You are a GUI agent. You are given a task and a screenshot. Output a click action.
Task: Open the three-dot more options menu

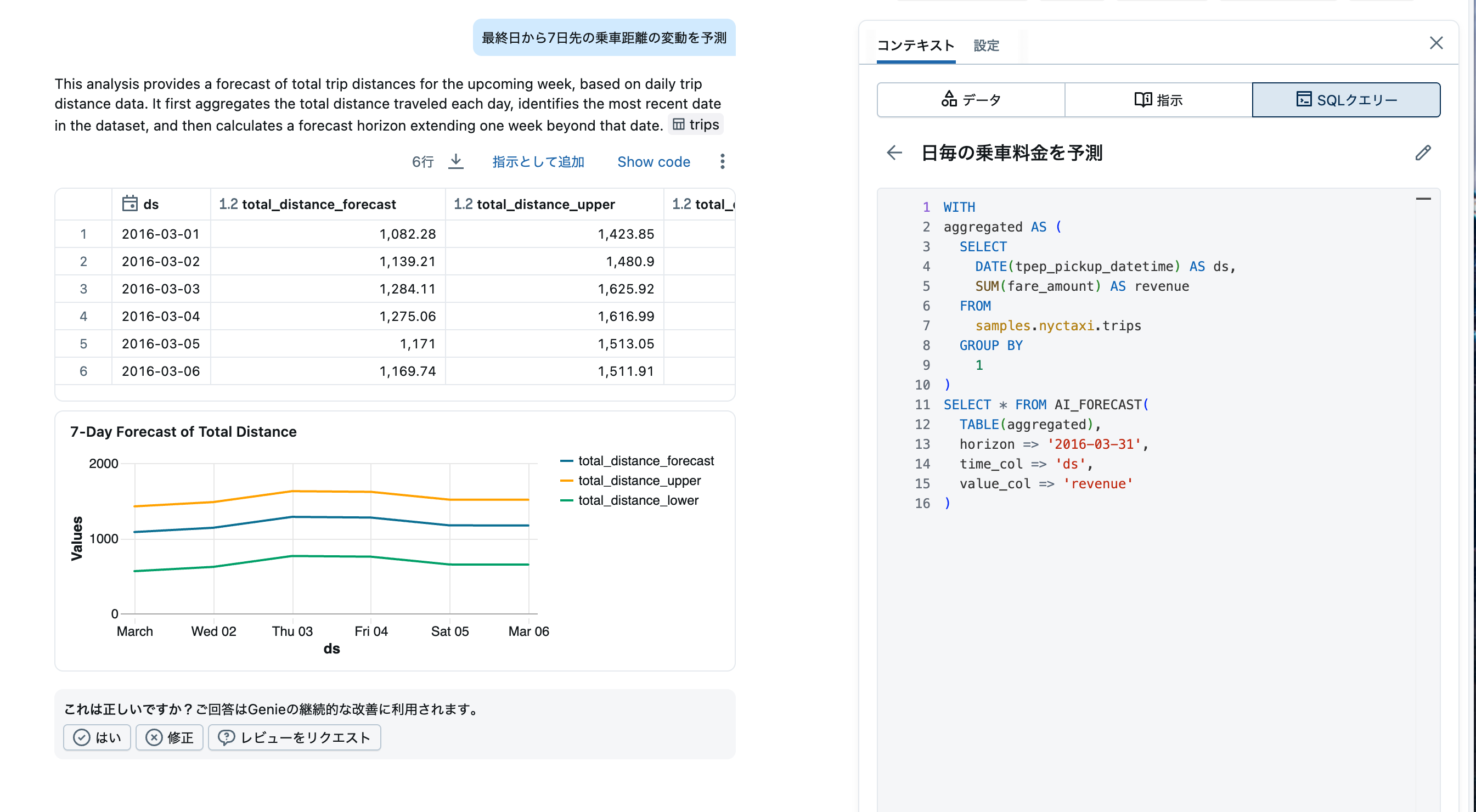click(722, 162)
